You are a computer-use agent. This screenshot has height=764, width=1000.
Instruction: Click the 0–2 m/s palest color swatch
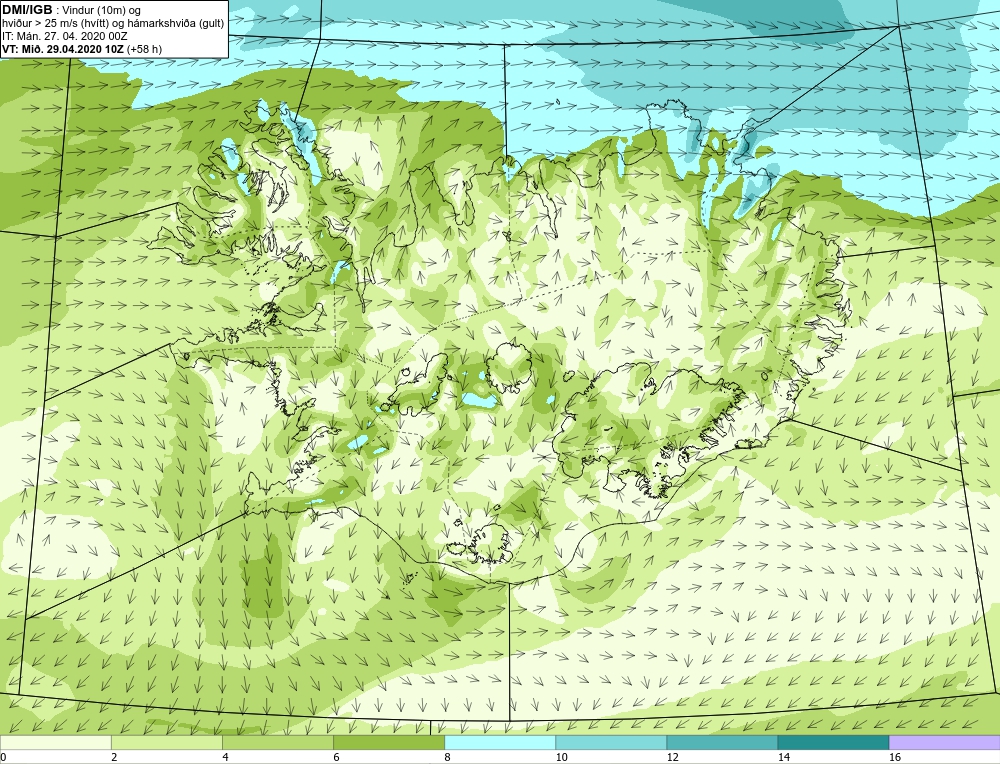55,742
